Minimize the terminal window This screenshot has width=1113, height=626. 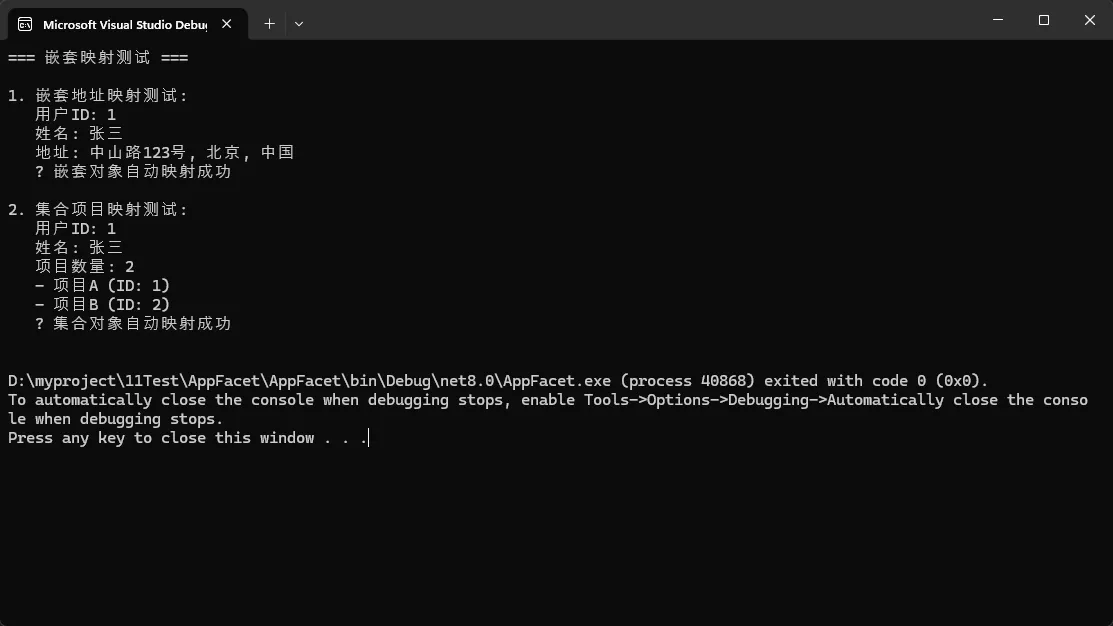998,20
